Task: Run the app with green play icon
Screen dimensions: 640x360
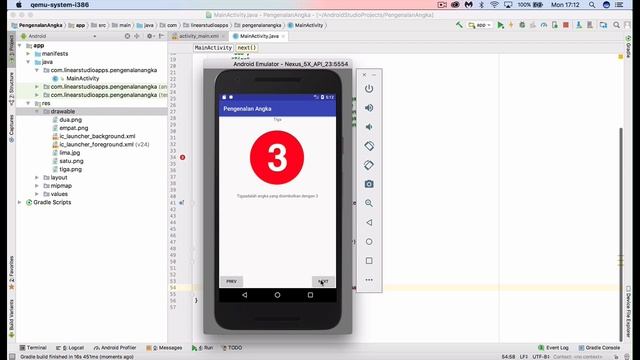Action: [x=500, y=25]
